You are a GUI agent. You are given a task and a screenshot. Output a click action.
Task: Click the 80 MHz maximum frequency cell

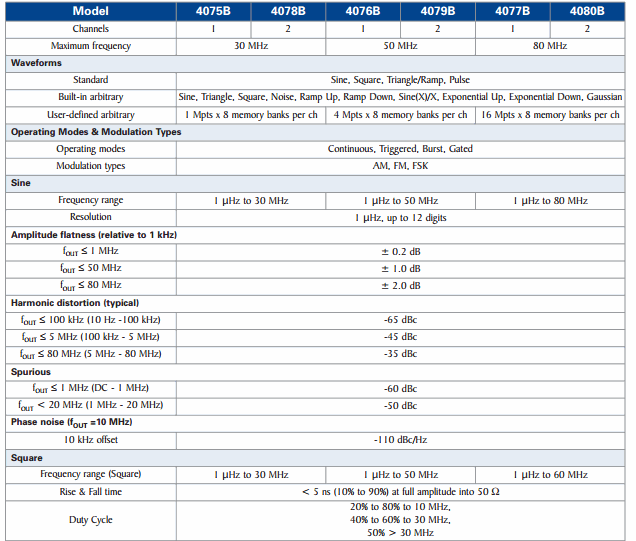coord(549,46)
